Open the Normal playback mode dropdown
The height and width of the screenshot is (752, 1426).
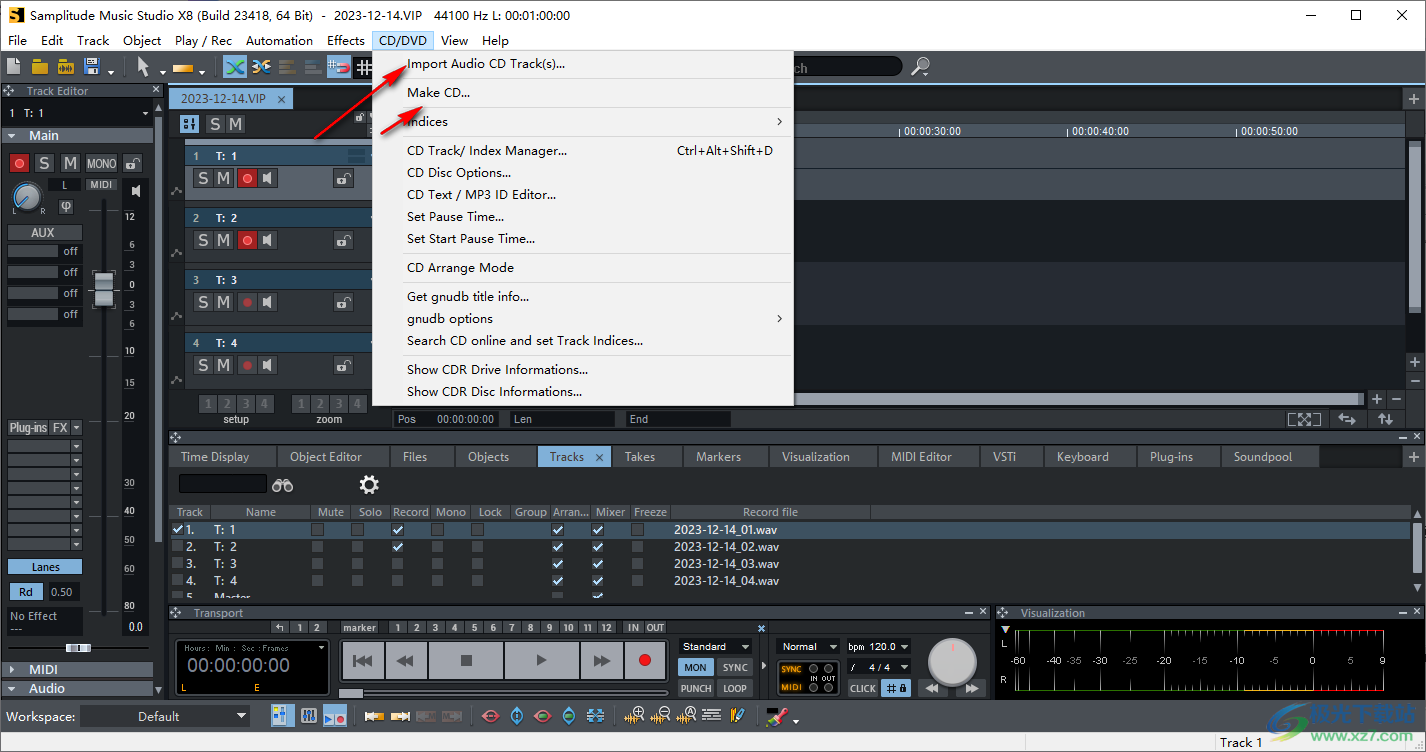[x=807, y=646]
